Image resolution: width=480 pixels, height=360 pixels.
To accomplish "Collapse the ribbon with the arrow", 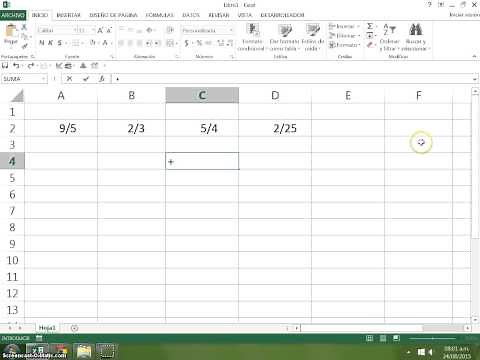I will pos(474,56).
